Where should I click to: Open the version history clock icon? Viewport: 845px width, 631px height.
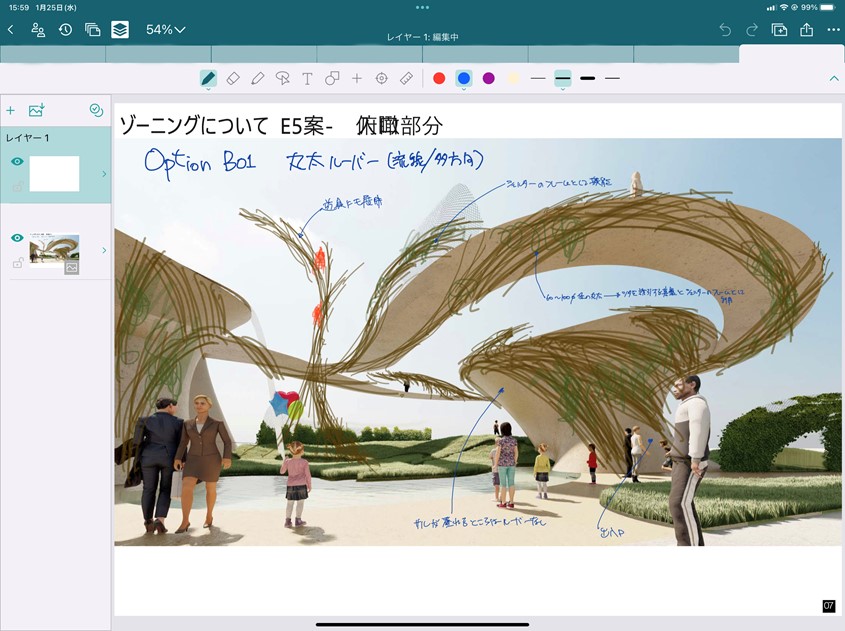(65, 30)
